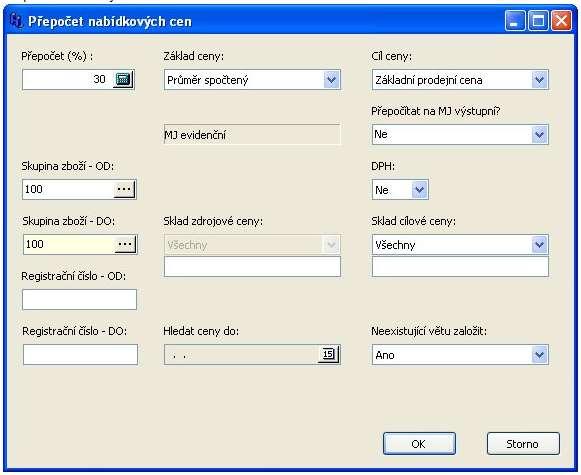Viewport: 581px width, 475px height.
Task: Open the calculator icon beside Přepočet field
Action: 123,79
